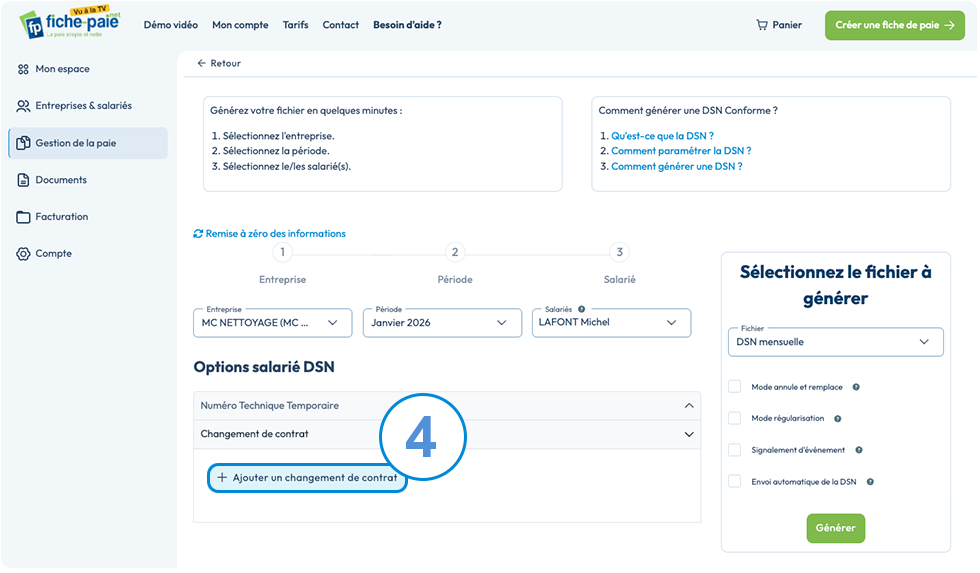Click info icon for Envoi automatique de la DSN
The width and height of the screenshot is (980, 573).
coord(870,482)
